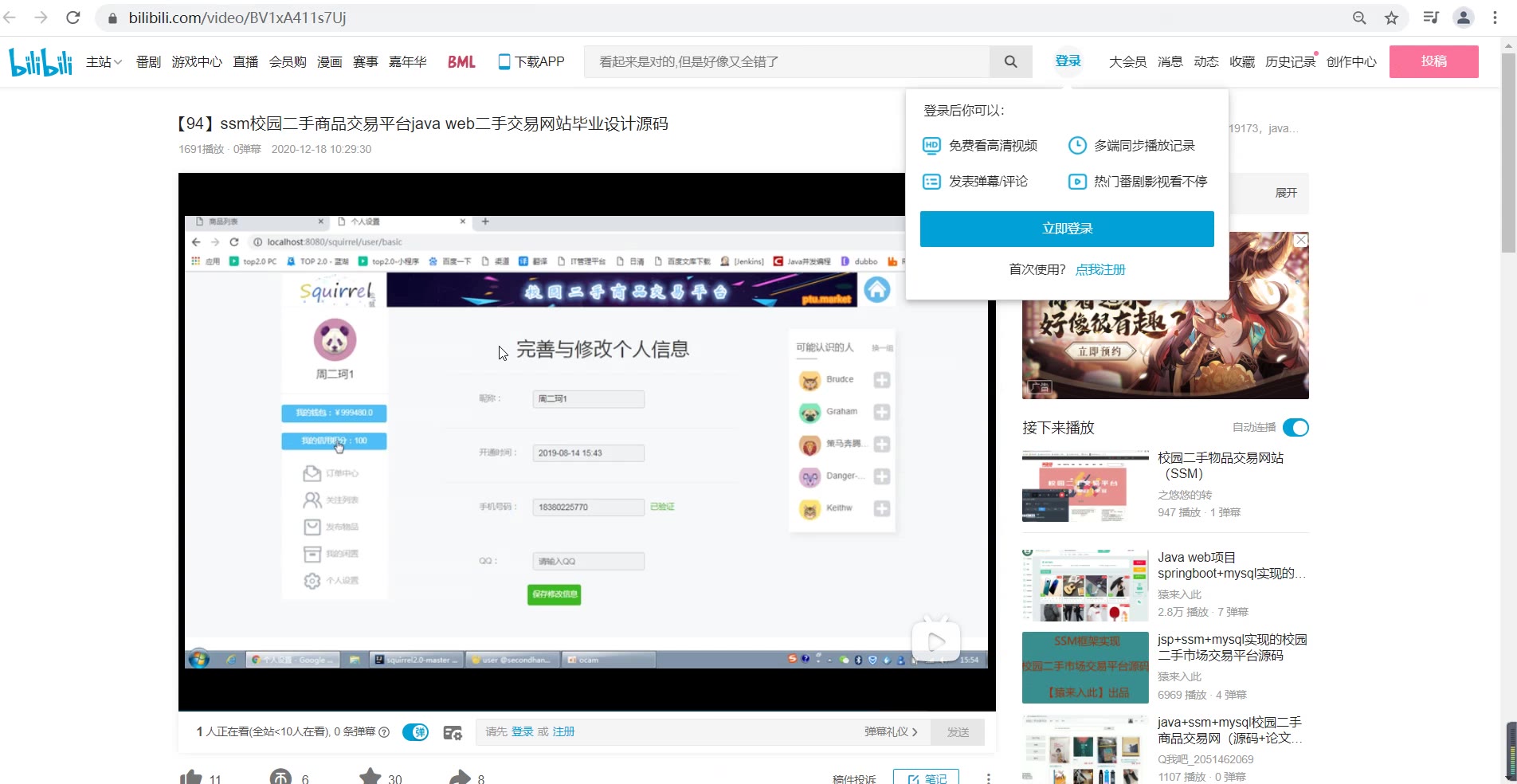1517x784 pixels.
Task: Open 弹幕礼仪 chevron link
Action: click(891, 732)
